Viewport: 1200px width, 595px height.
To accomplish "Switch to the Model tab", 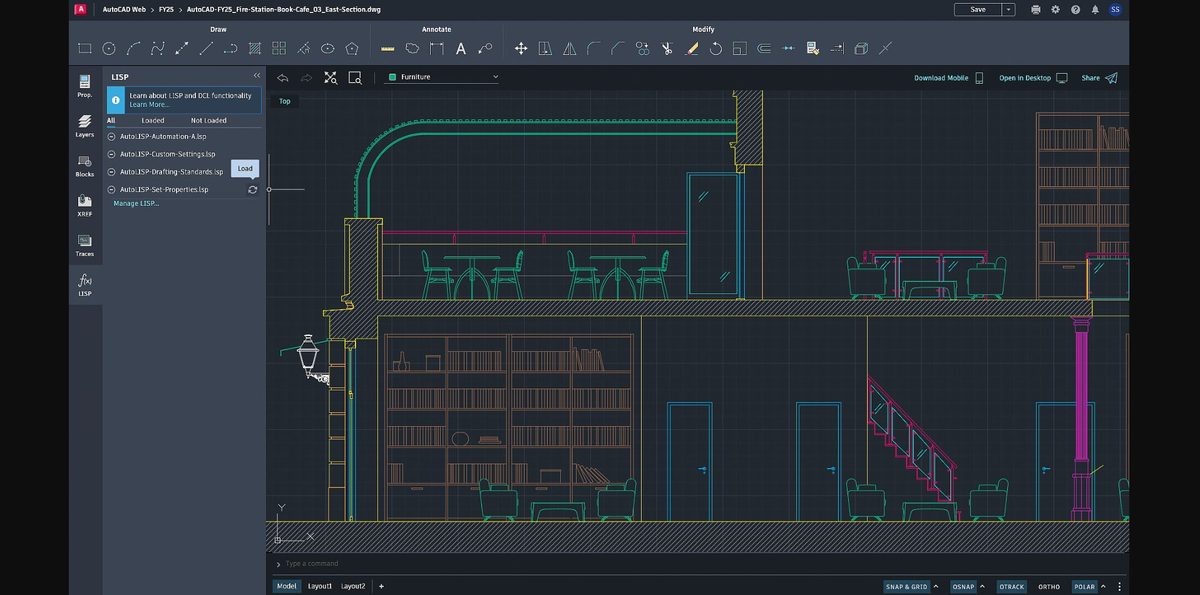I will click(287, 586).
